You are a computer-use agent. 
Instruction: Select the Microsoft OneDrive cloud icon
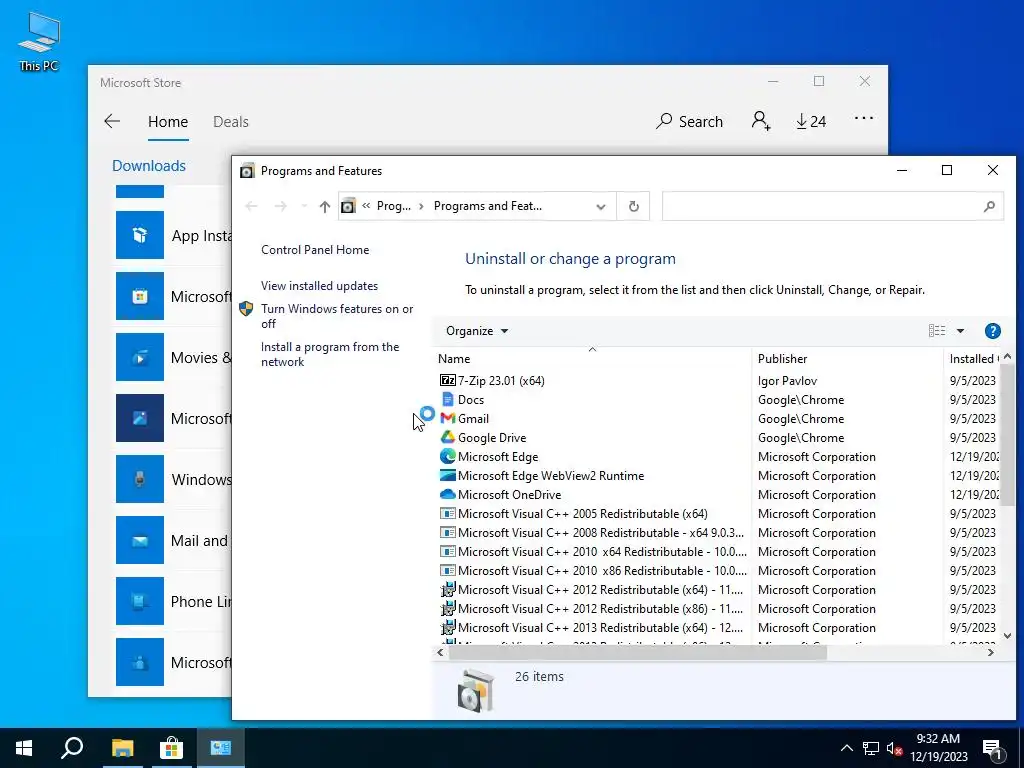click(447, 494)
